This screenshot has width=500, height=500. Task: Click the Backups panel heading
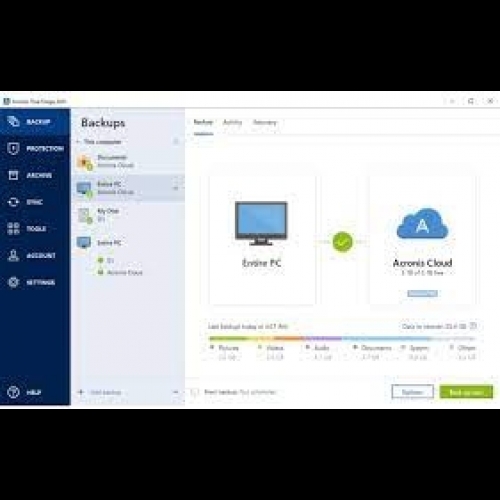[x=103, y=123]
